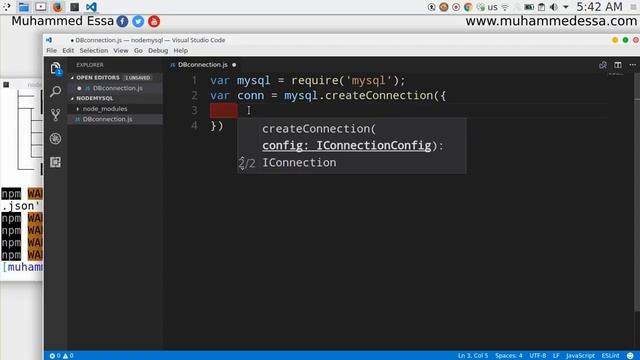Expand the node_modules folder

(105, 109)
